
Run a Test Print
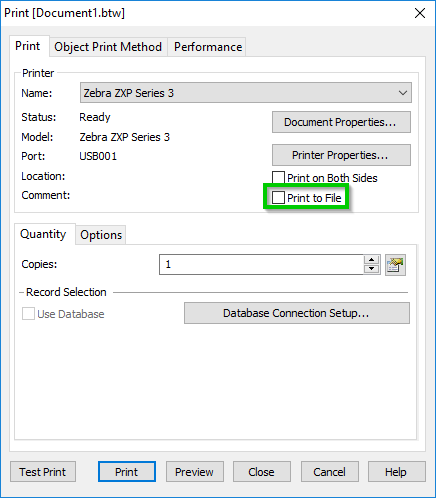(x=43, y=472)
